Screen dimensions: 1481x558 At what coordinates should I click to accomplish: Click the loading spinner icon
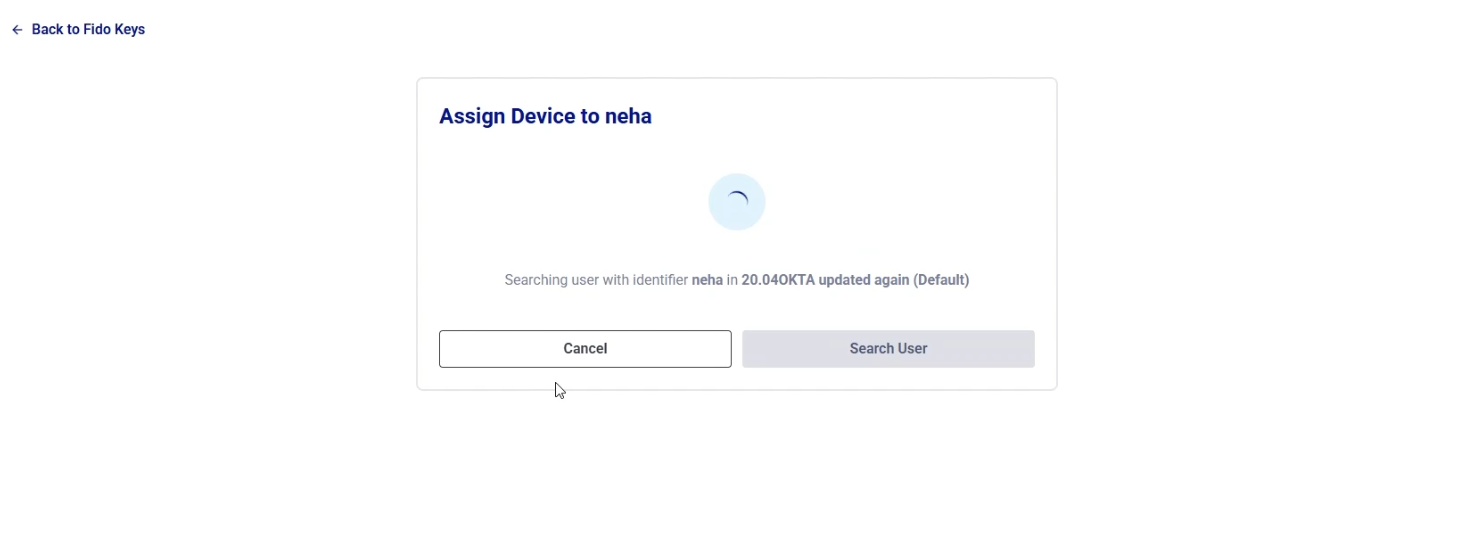pyautogui.click(x=738, y=198)
